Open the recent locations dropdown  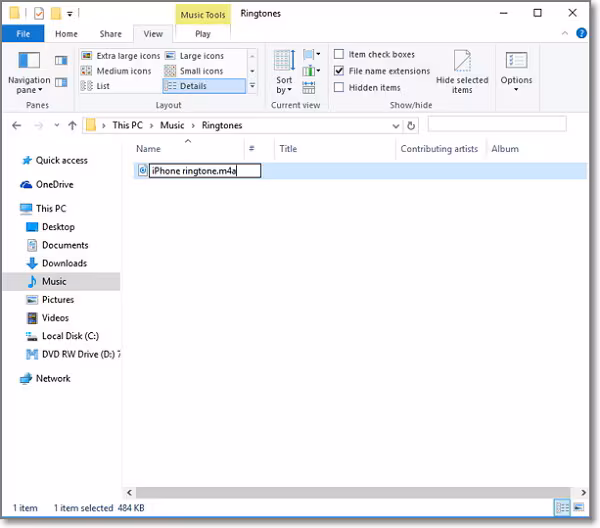57,125
